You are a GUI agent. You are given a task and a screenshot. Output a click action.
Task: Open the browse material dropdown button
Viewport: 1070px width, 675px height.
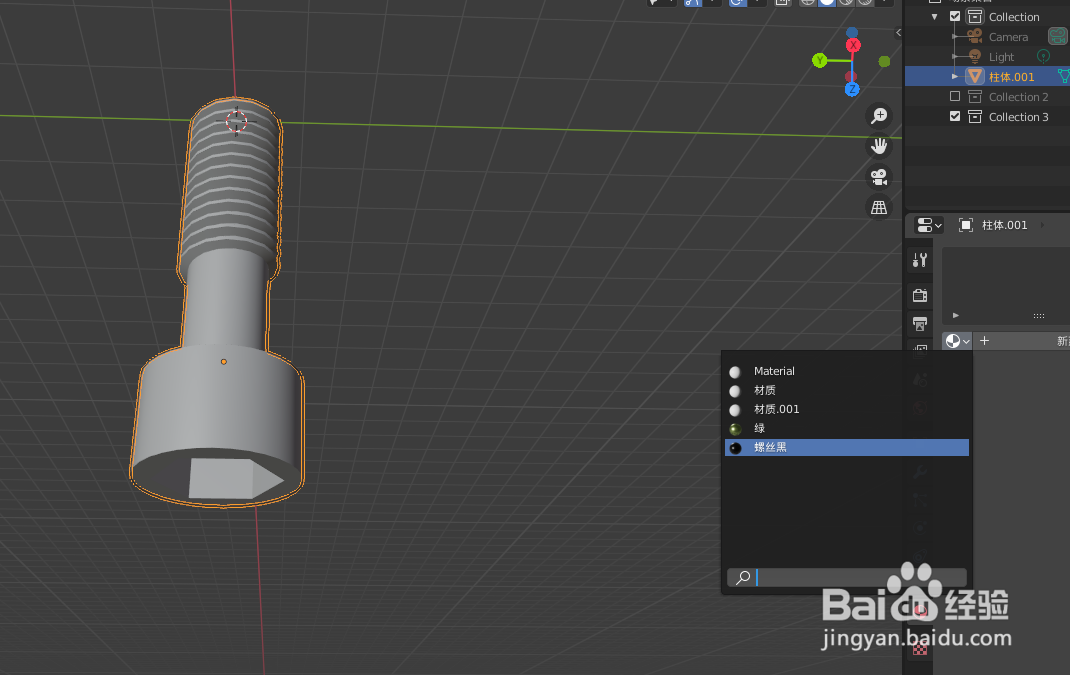click(957, 341)
